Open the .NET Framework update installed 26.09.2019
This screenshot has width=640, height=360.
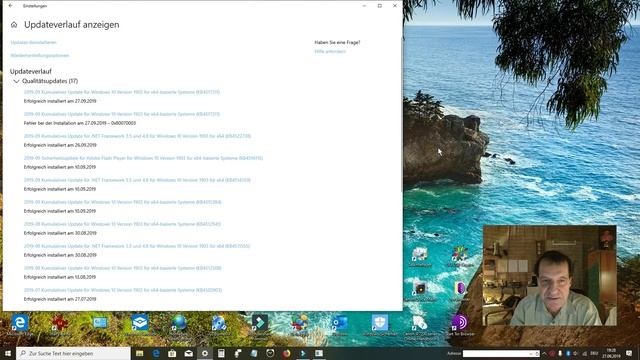coord(137,136)
